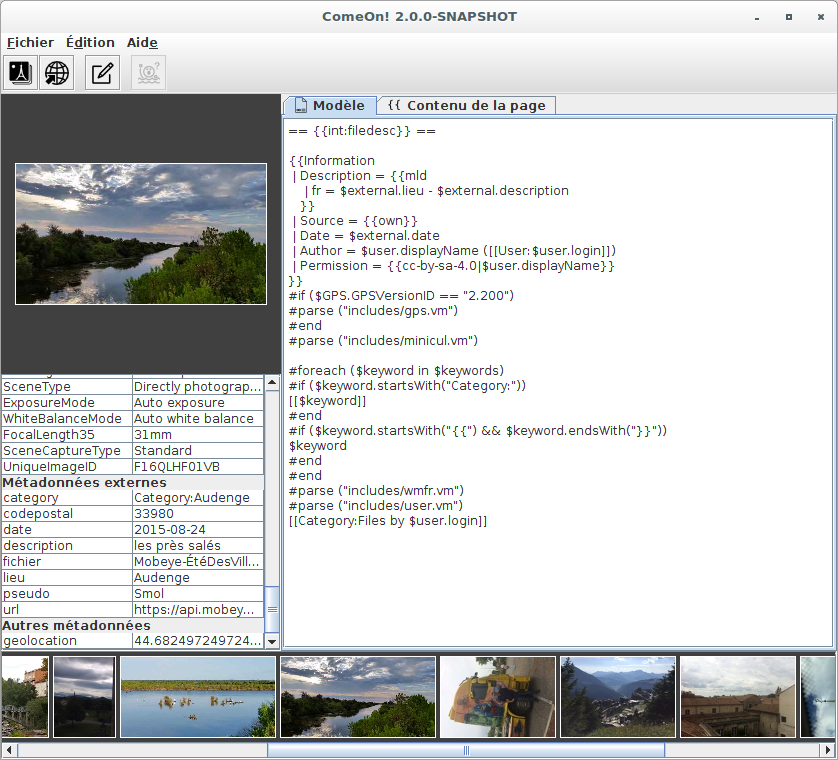Click the ExposureMode row label
The height and width of the screenshot is (760, 838).
[x=67, y=402]
